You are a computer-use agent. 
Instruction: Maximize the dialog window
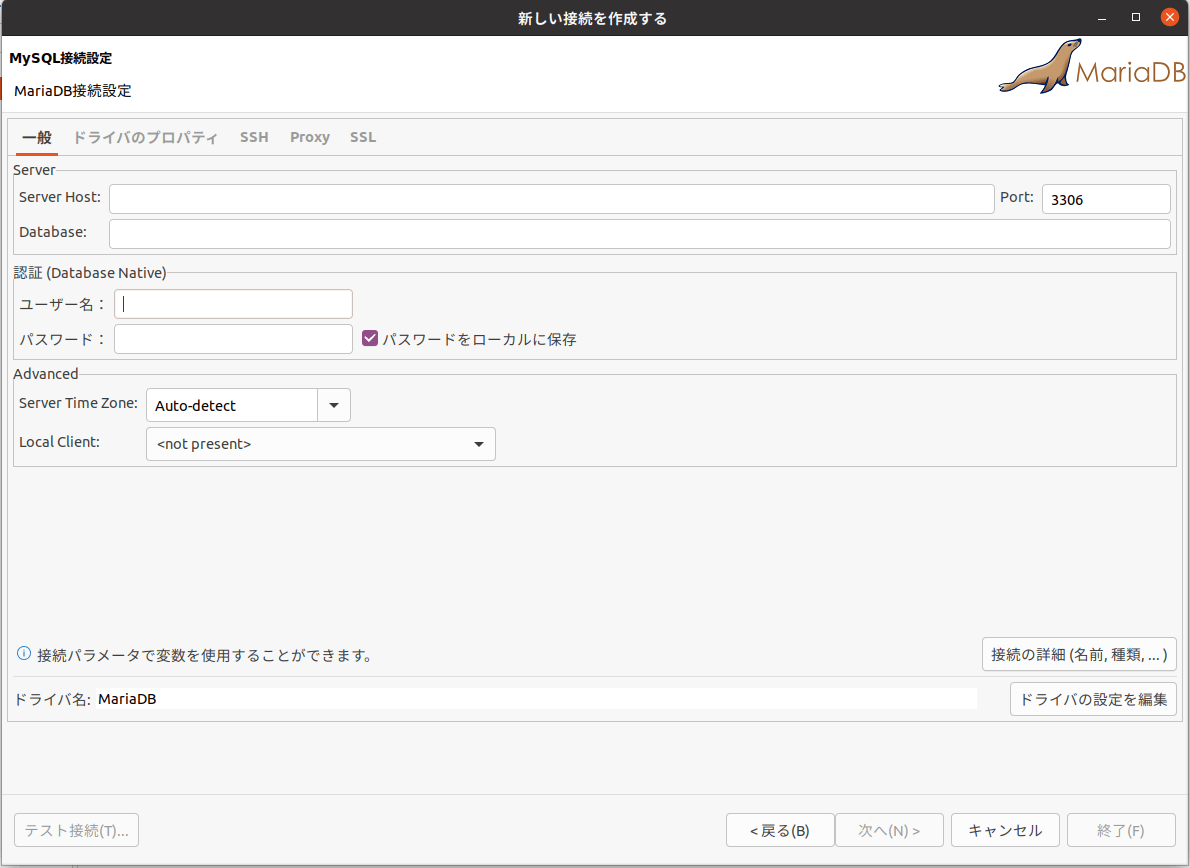[x=1136, y=17]
